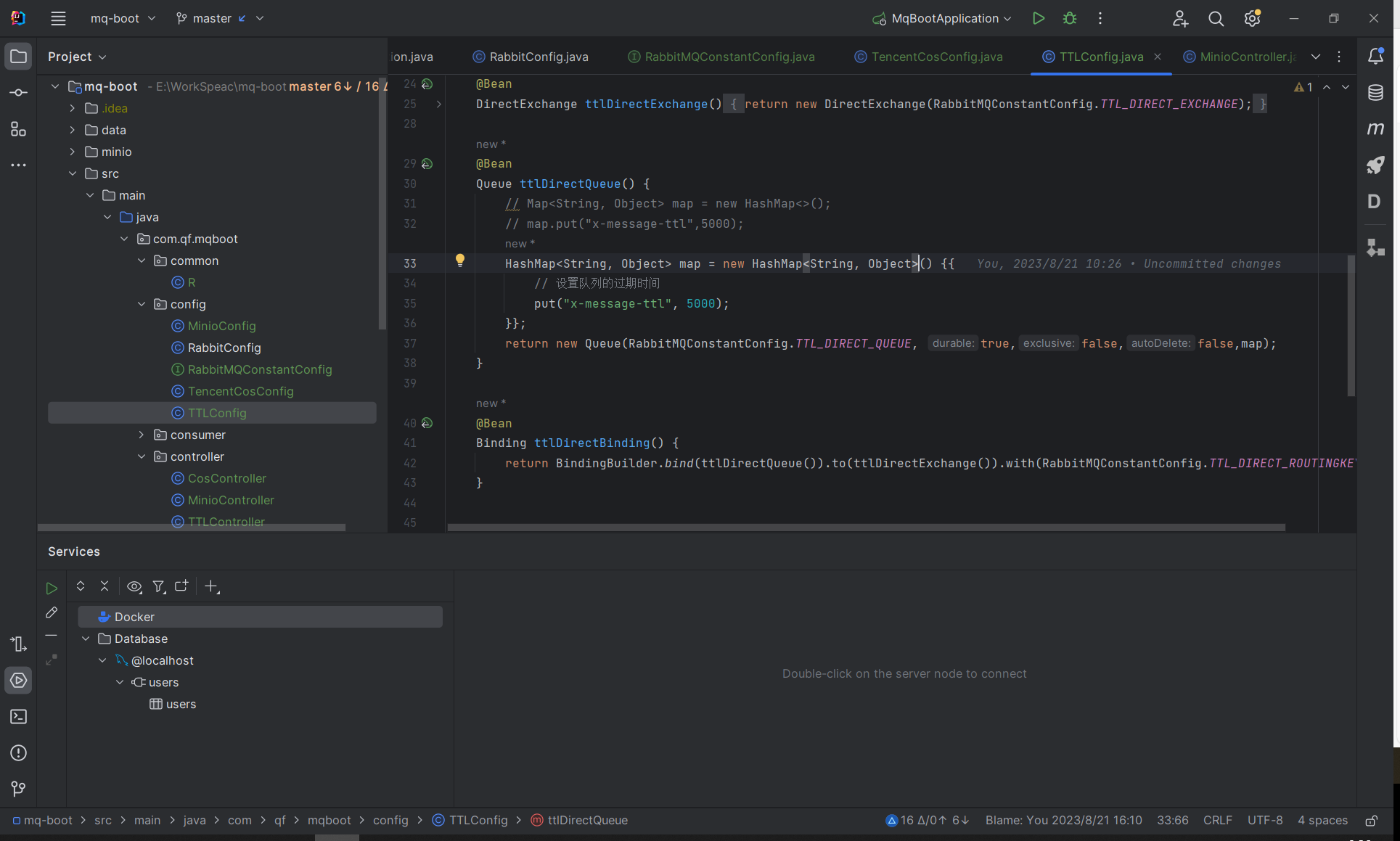This screenshot has width=1400, height=841.
Task: Filter services with the funnel icon
Action: (159, 586)
